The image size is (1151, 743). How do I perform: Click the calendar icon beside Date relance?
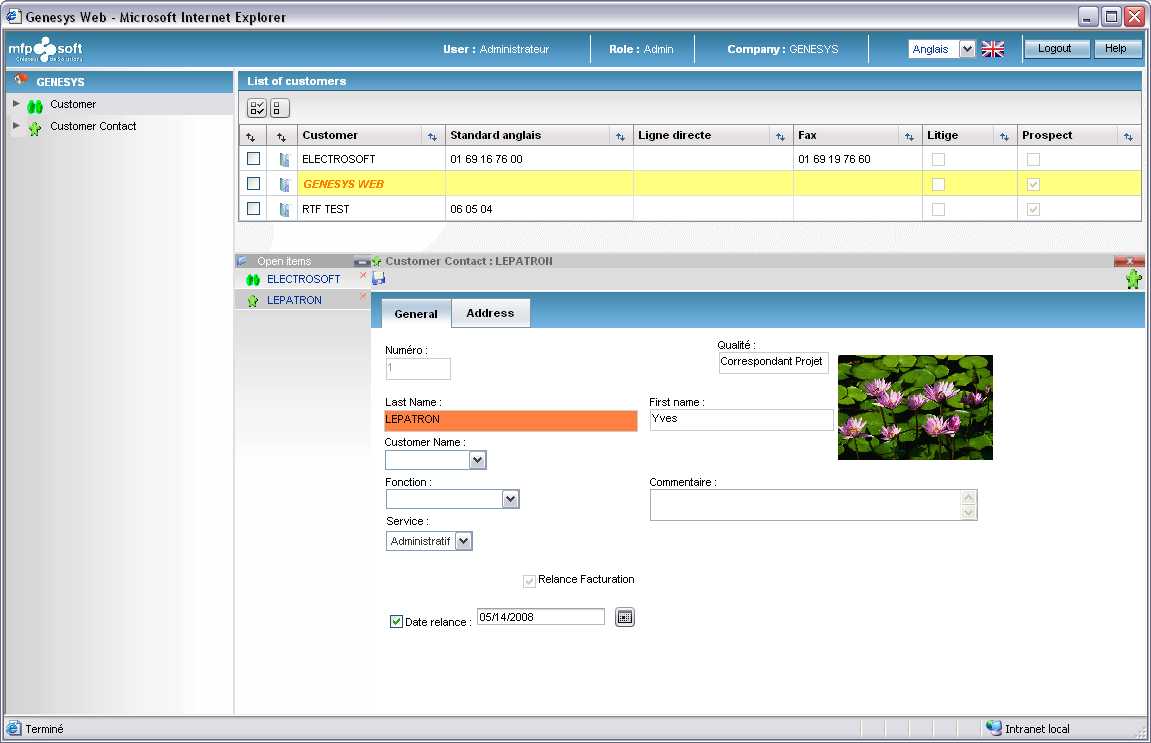pyautogui.click(x=625, y=617)
